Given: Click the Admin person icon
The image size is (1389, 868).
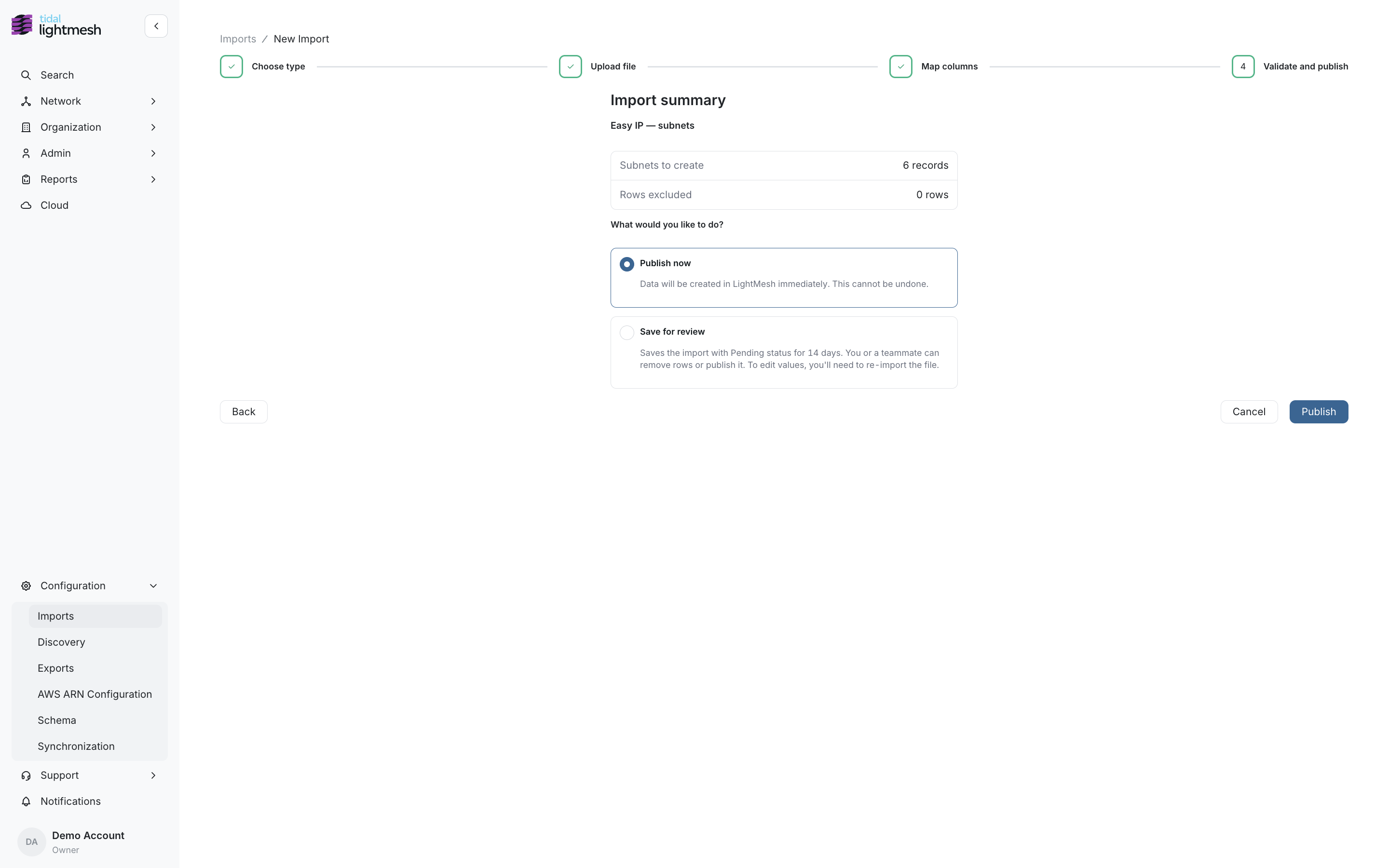Looking at the screenshot, I should [26, 153].
